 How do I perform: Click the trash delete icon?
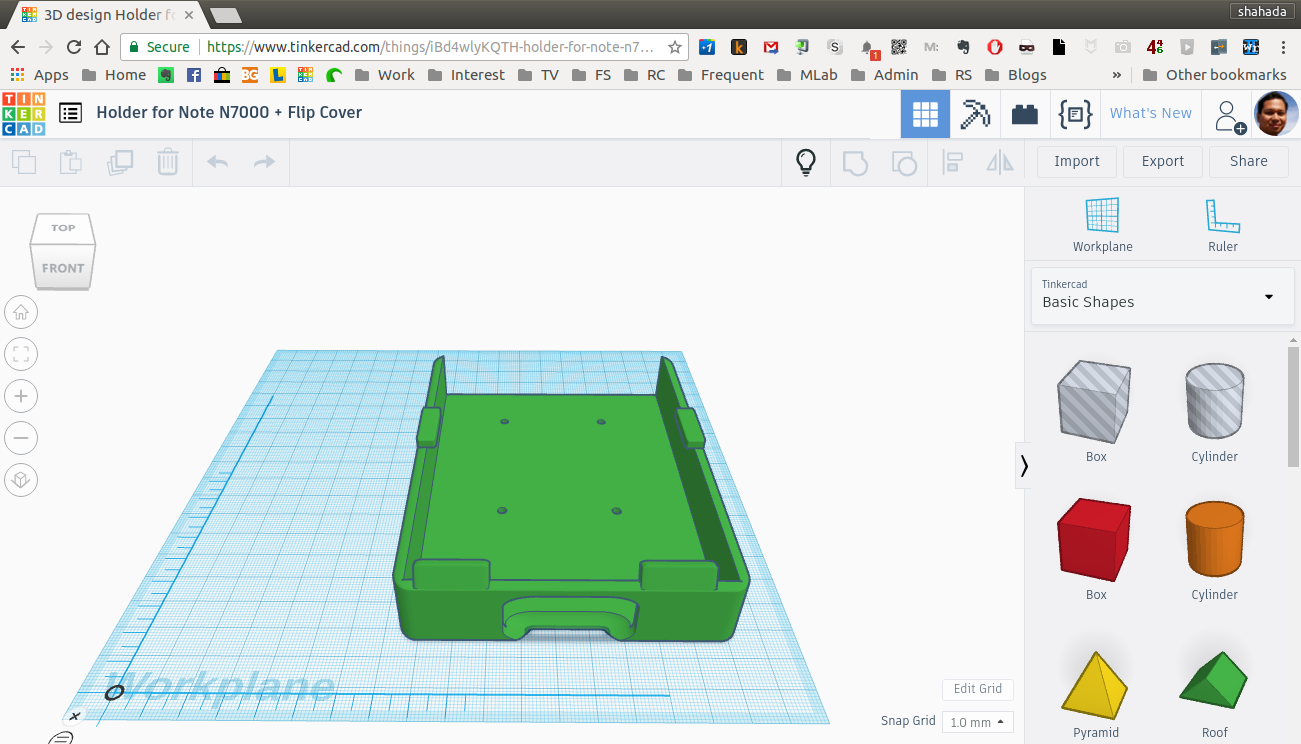(x=168, y=162)
